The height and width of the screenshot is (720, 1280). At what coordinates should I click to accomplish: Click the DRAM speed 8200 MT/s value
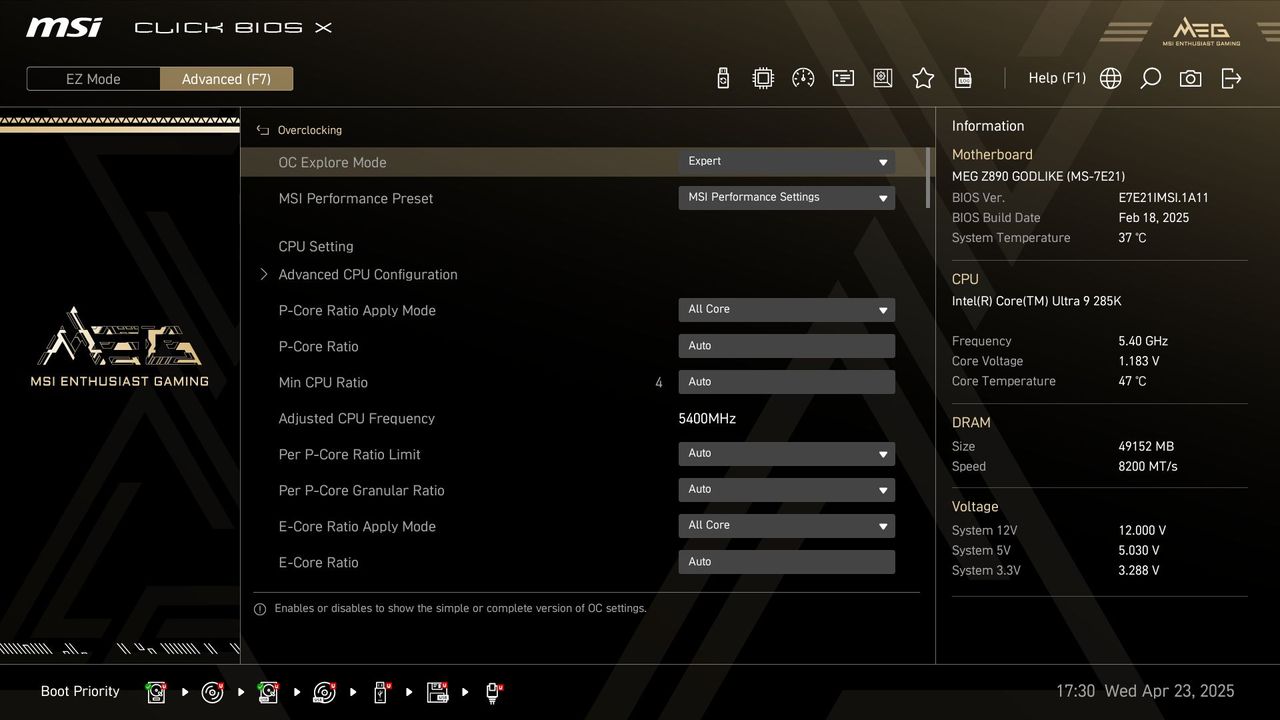coord(1148,466)
